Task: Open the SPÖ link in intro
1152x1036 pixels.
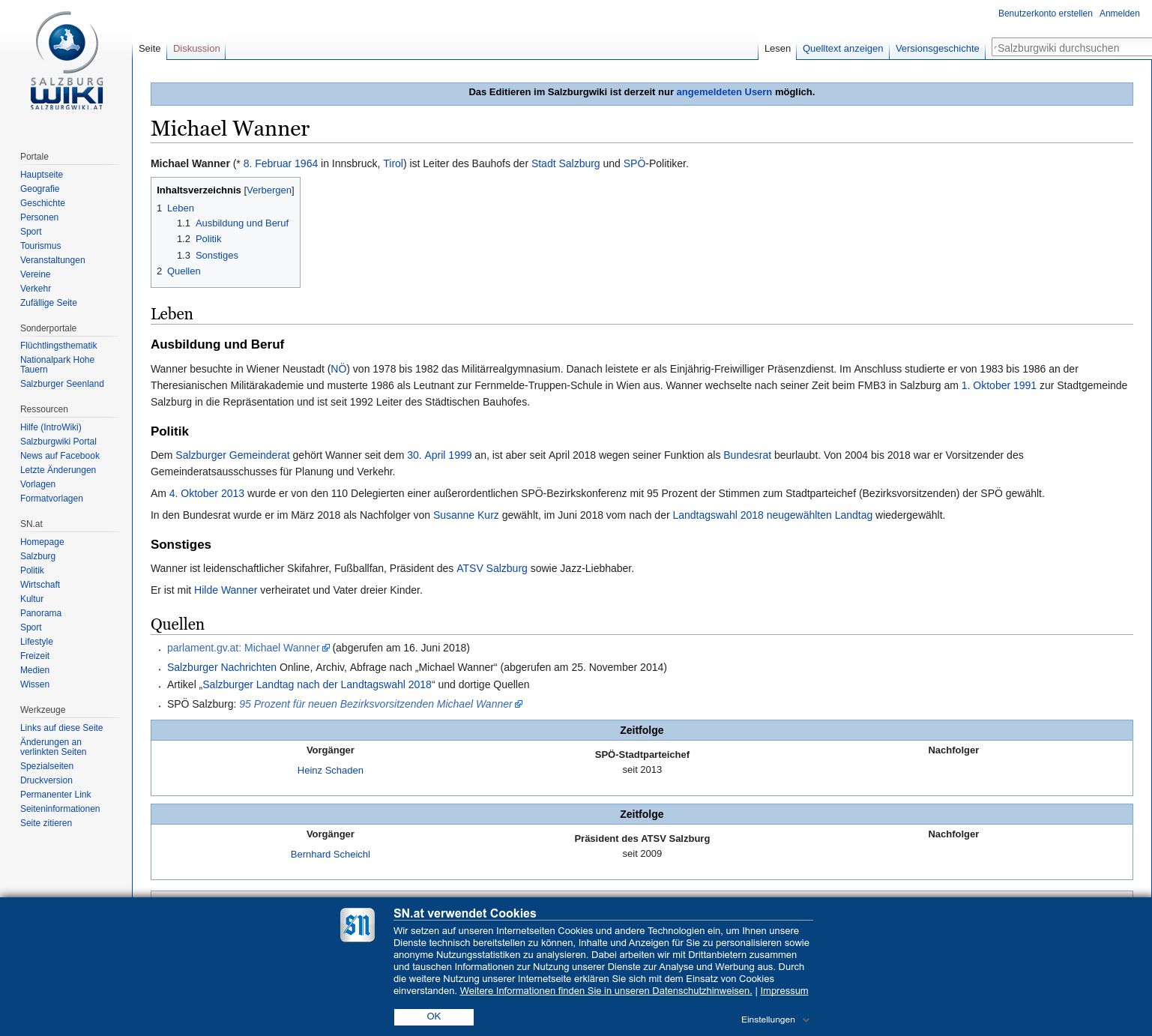Action: pyautogui.click(x=634, y=163)
